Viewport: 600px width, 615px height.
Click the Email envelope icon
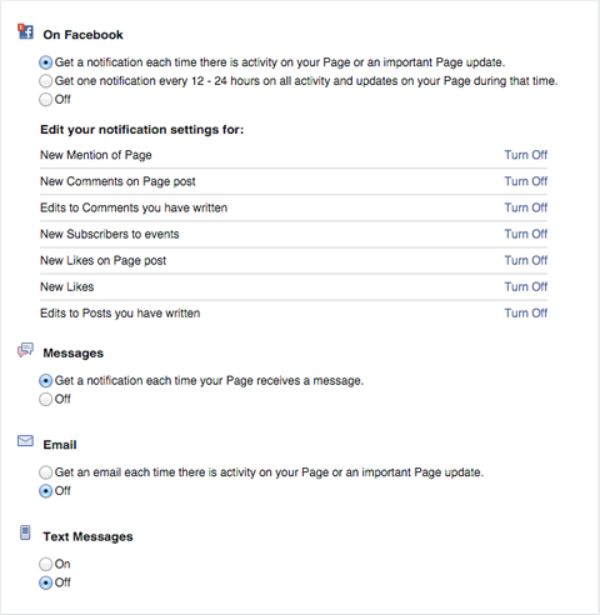coord(26,442)
